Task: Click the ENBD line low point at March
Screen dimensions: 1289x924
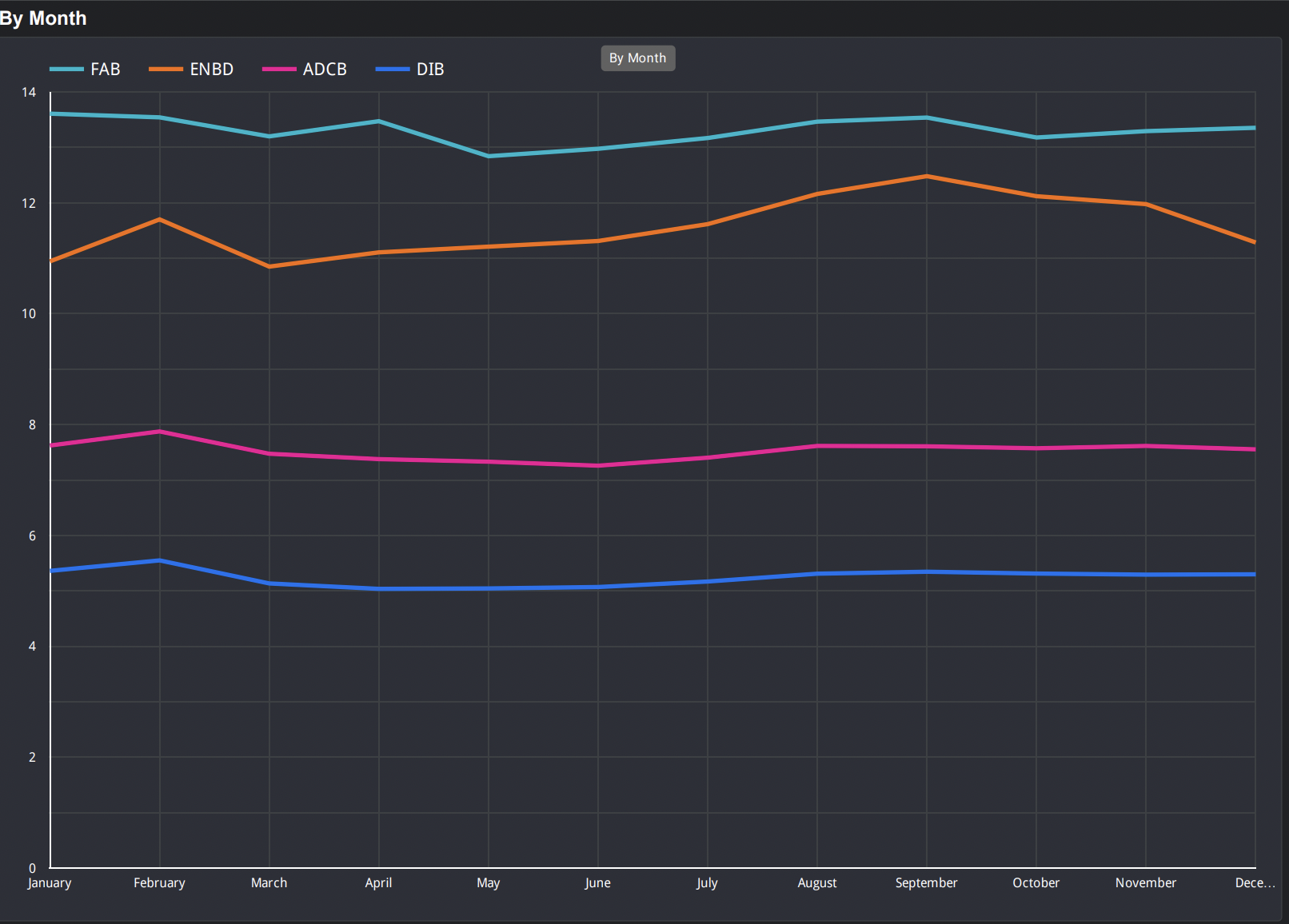Action: [269, 266]
